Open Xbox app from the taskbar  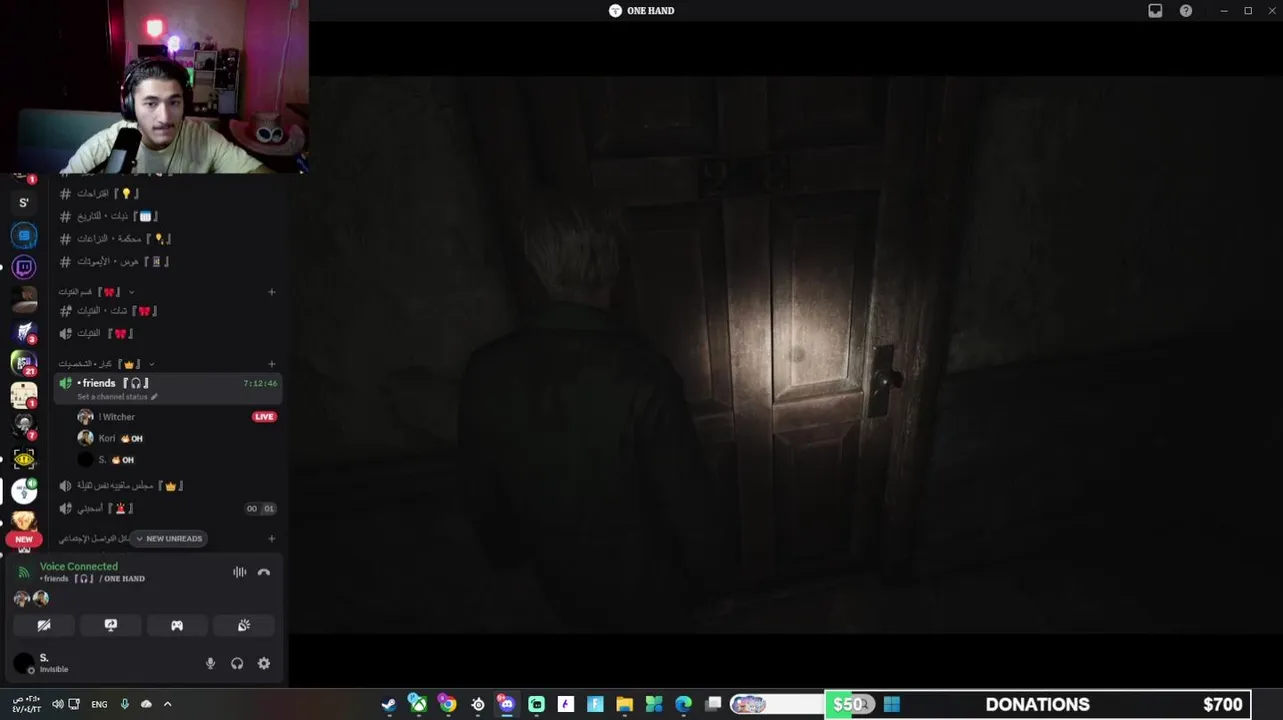418,704
